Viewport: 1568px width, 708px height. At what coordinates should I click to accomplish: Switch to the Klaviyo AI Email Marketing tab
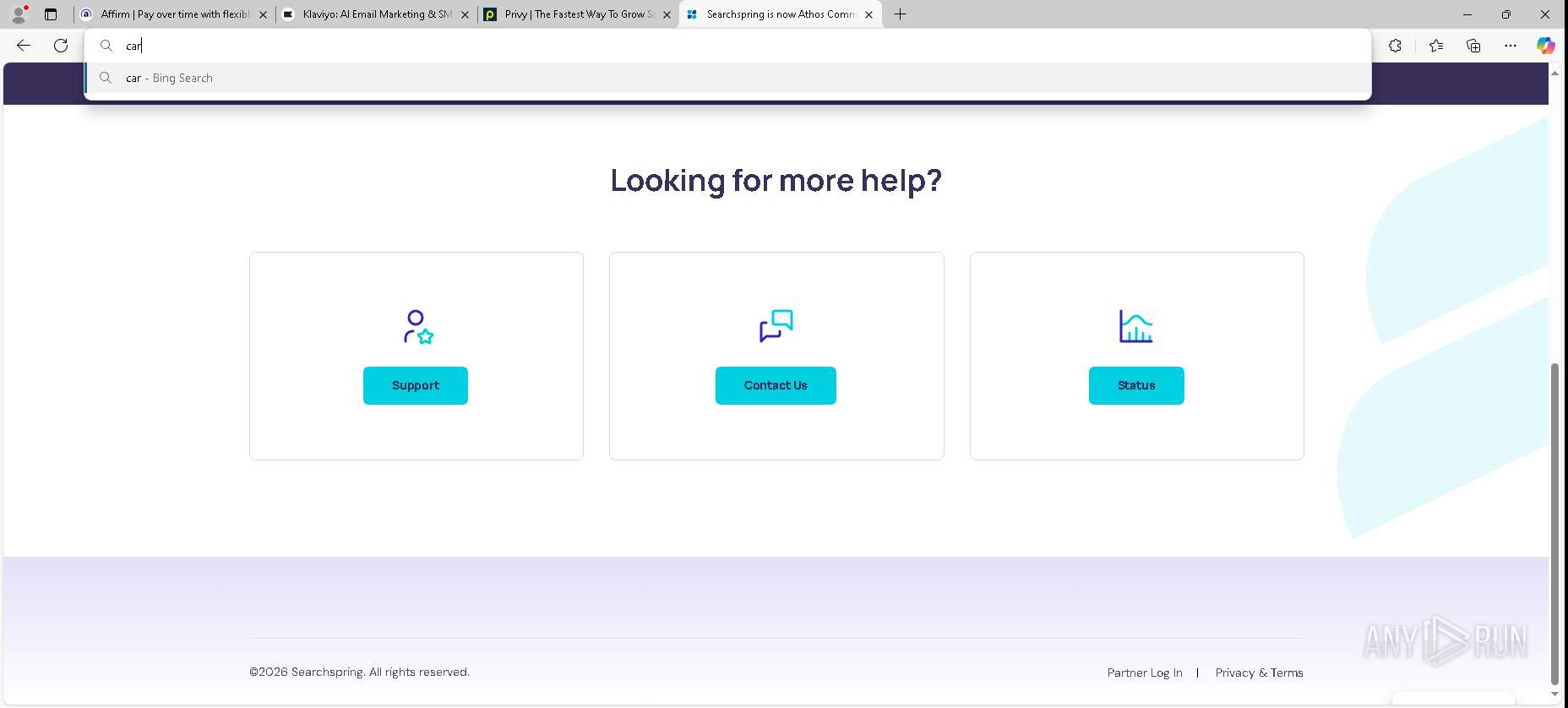tap(376, 14)
